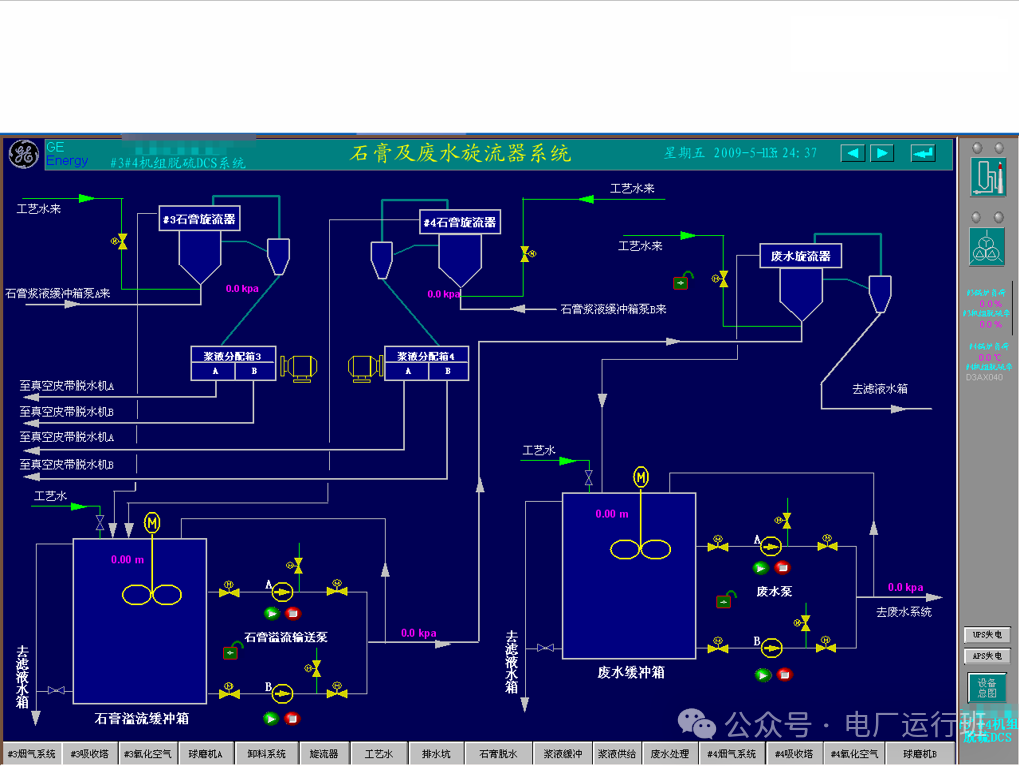Switch to #3烟气系统 tab

[x=31, y=754]
